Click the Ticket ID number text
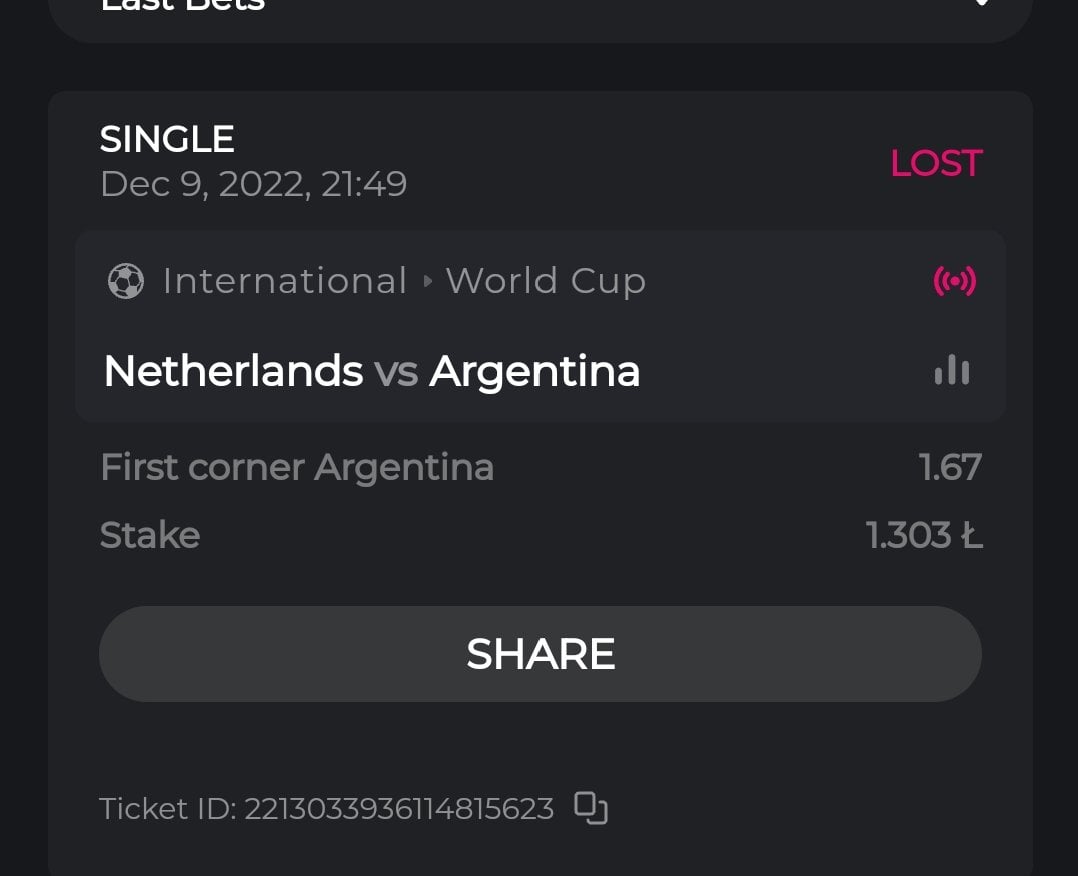 point(399,808)
